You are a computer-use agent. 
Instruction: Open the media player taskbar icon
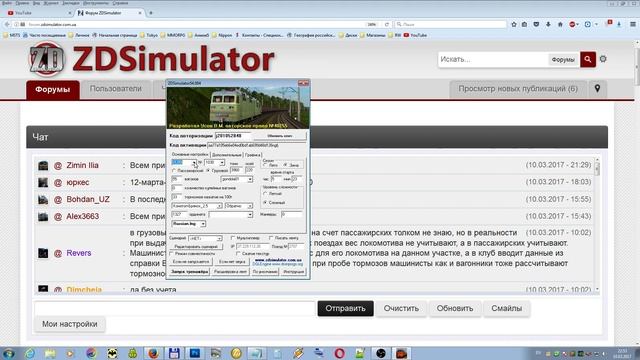click(x=71, y=353)
